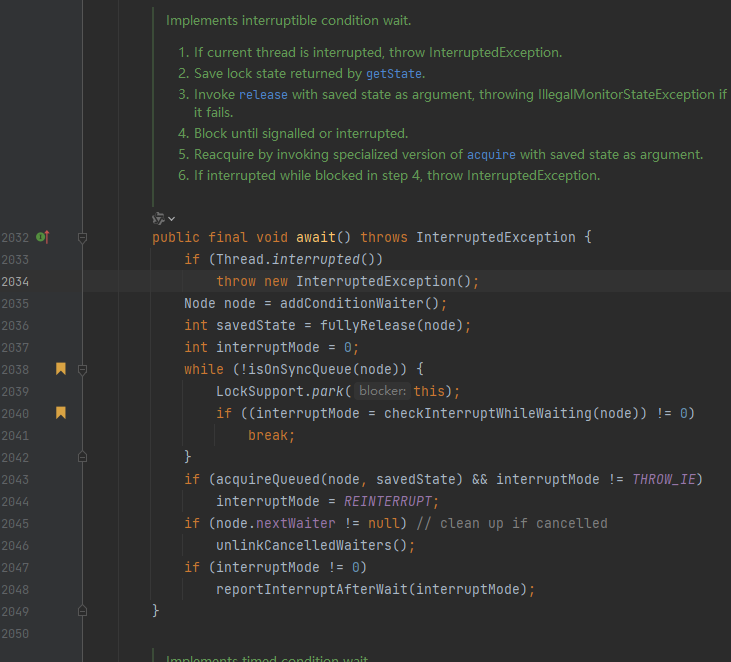
Task: Click line number 2034 in the gutter
Action: coord(15,282)
